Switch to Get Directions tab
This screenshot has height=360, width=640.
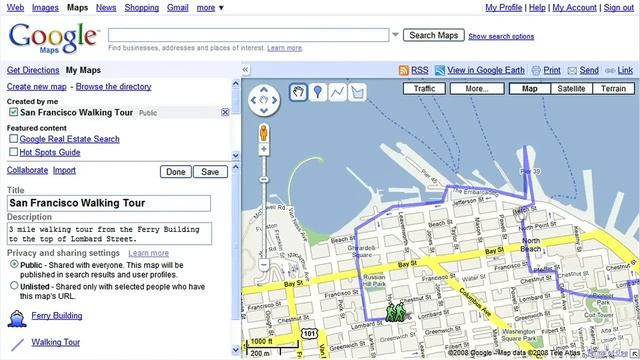click(33, 70)
